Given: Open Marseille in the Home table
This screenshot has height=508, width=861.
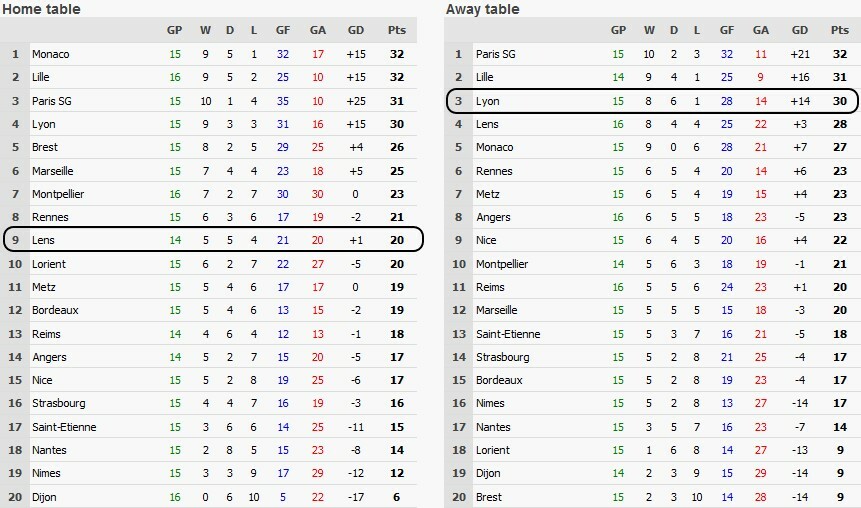Looking at the screenshot, I should point(53,171).
